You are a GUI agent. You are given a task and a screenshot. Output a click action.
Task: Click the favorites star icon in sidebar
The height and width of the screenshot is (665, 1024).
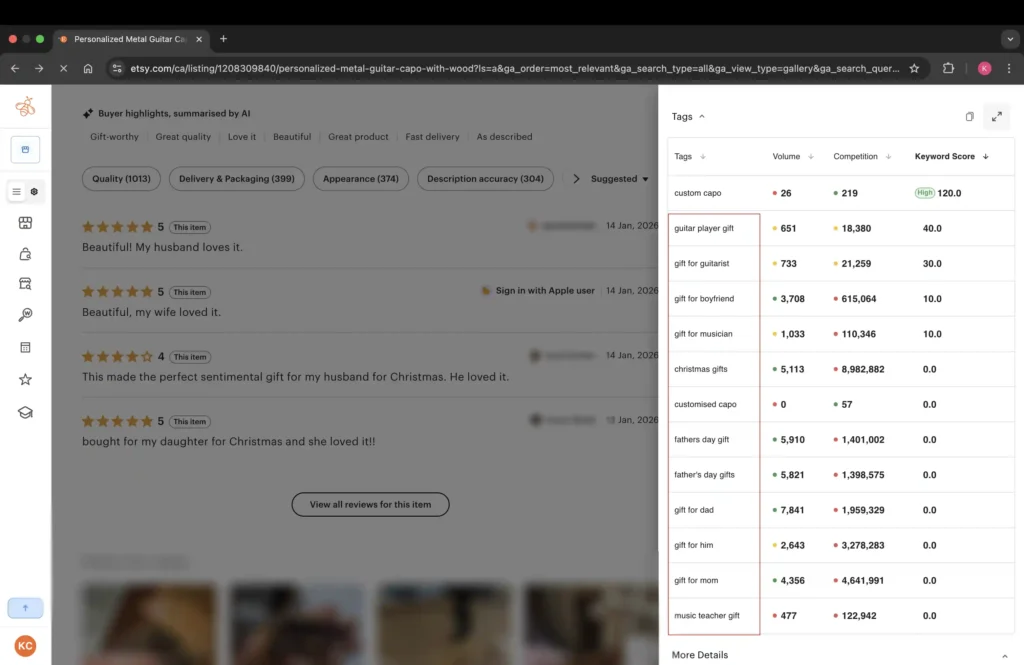(25, 379)
